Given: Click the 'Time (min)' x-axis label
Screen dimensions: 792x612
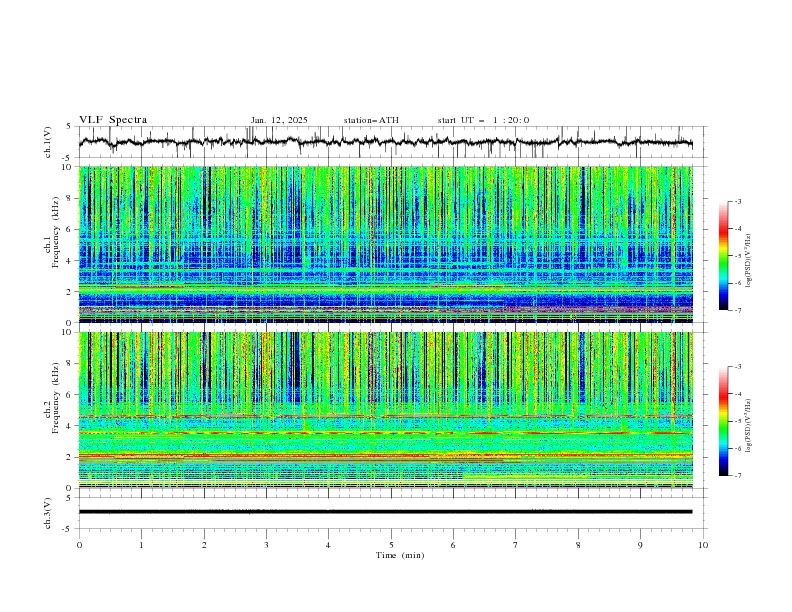Looking at the screenshot, I should 400,555.
